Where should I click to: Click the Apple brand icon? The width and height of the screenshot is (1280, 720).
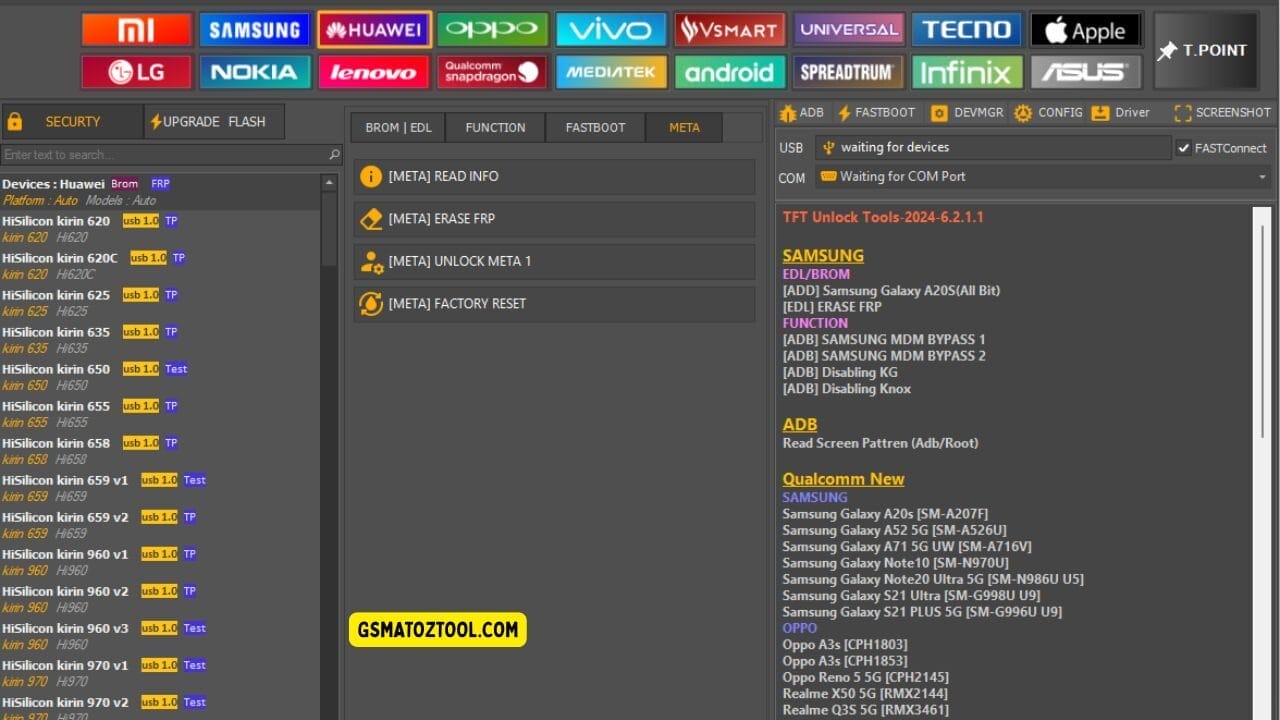pos(1085,29)
